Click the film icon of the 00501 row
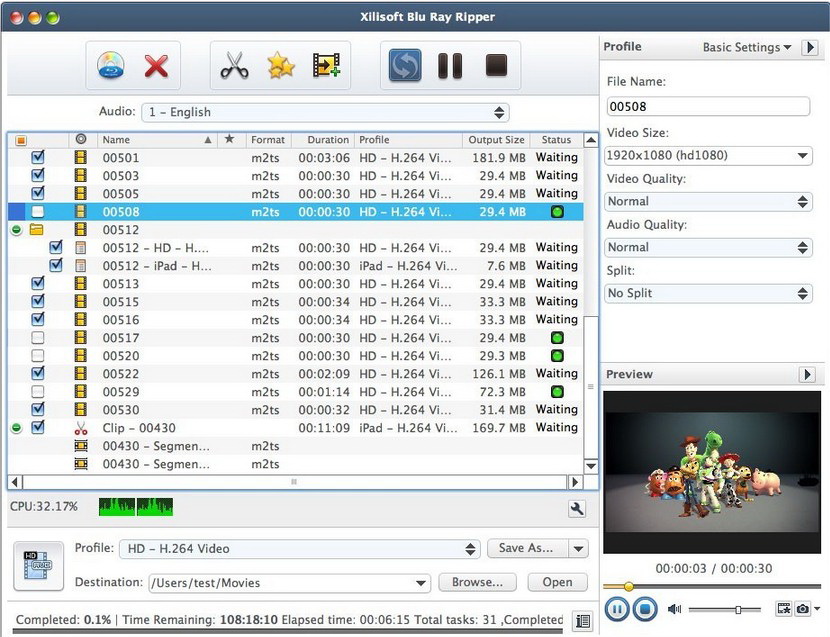This screenshot has width=830, height=637. 80,157
